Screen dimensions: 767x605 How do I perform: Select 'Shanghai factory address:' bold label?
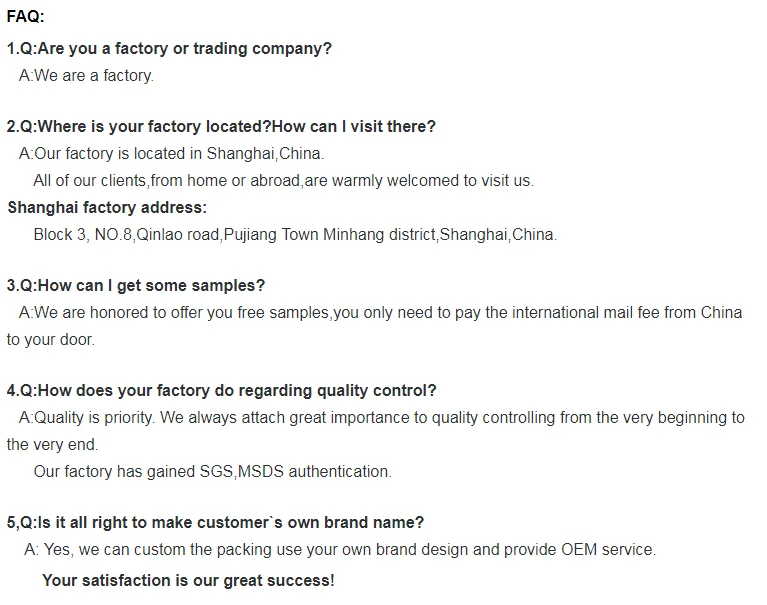(x=107, y=207)
